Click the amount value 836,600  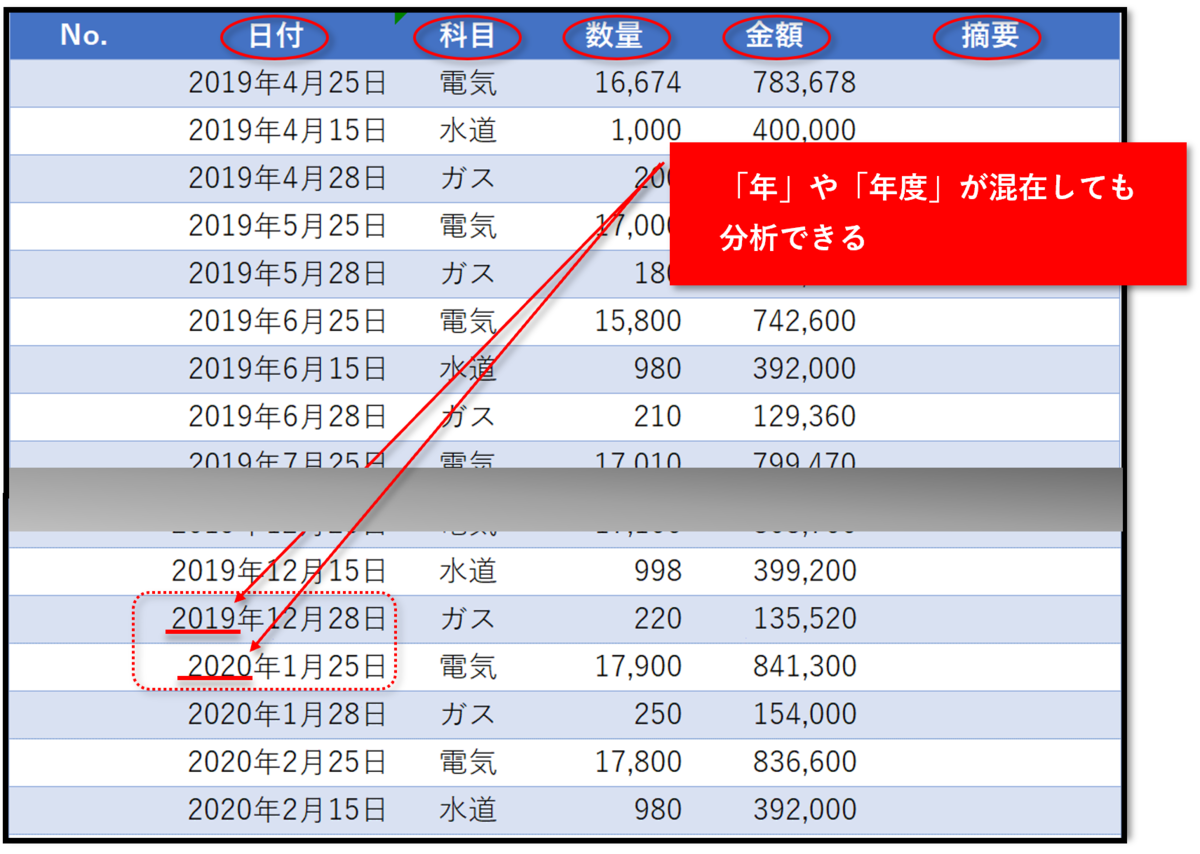(804, 762)
